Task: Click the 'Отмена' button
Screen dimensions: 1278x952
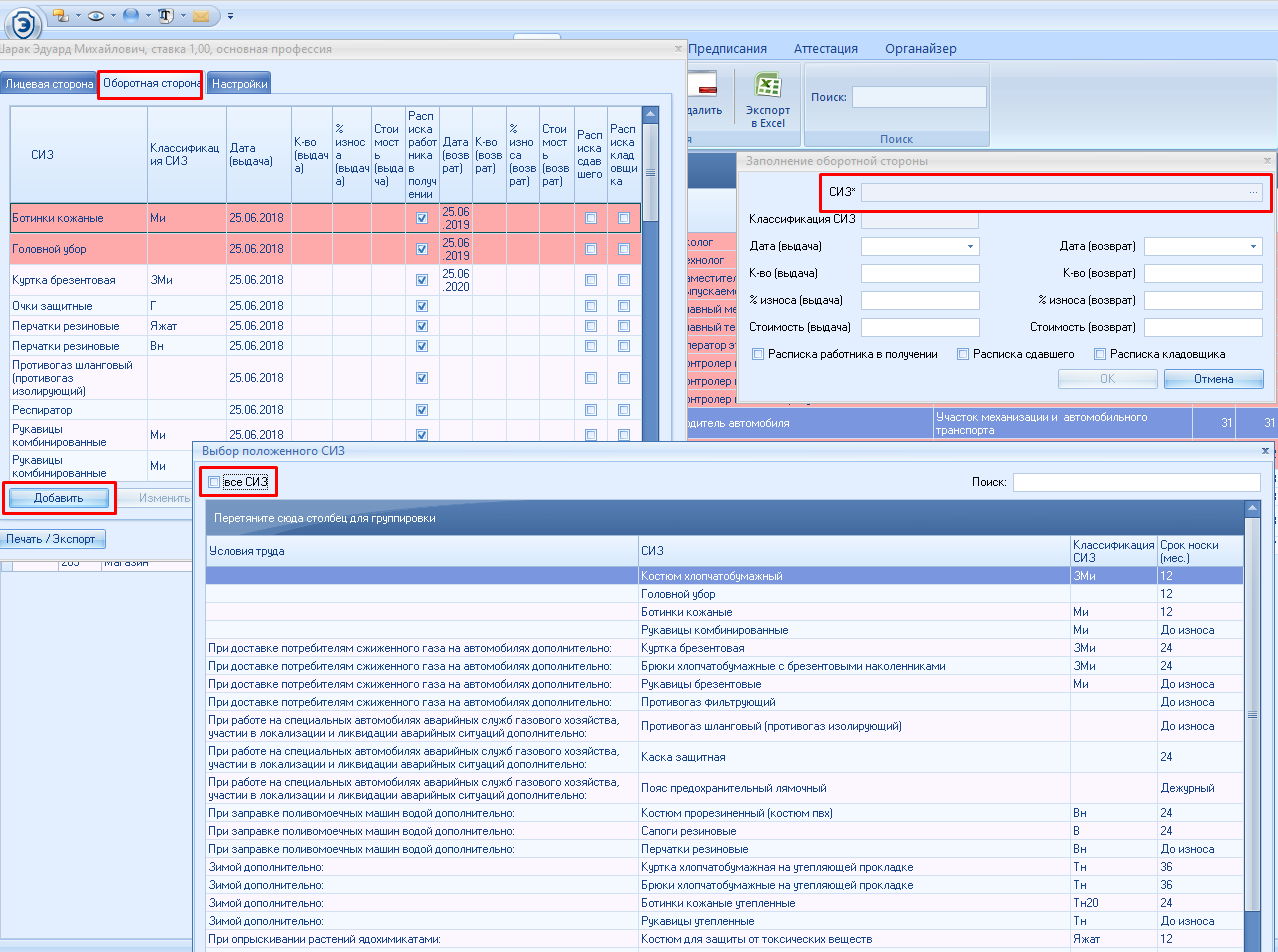Action: [1213, 379]
